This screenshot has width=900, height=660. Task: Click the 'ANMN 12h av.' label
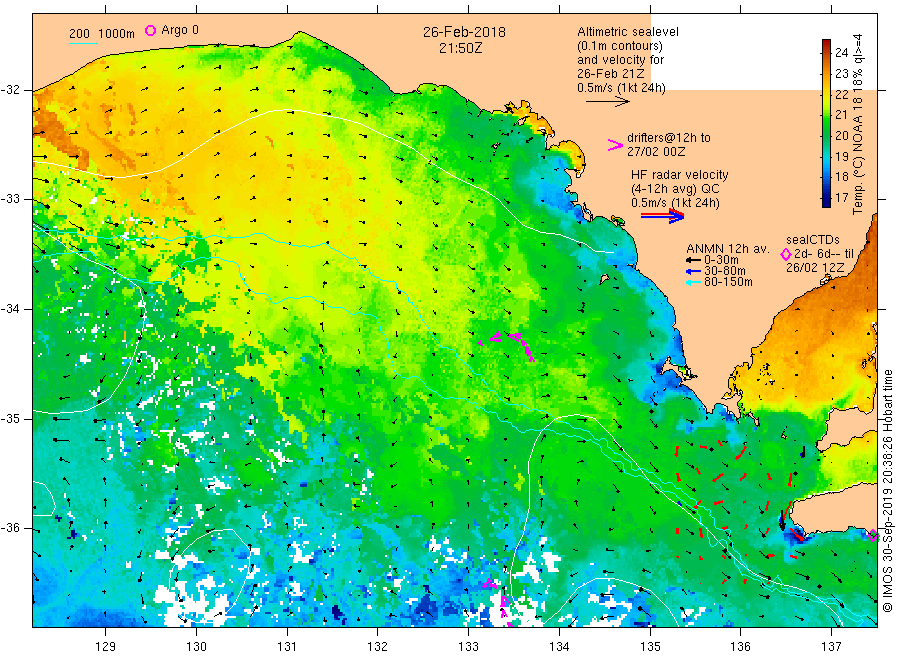tap(727, 249)
